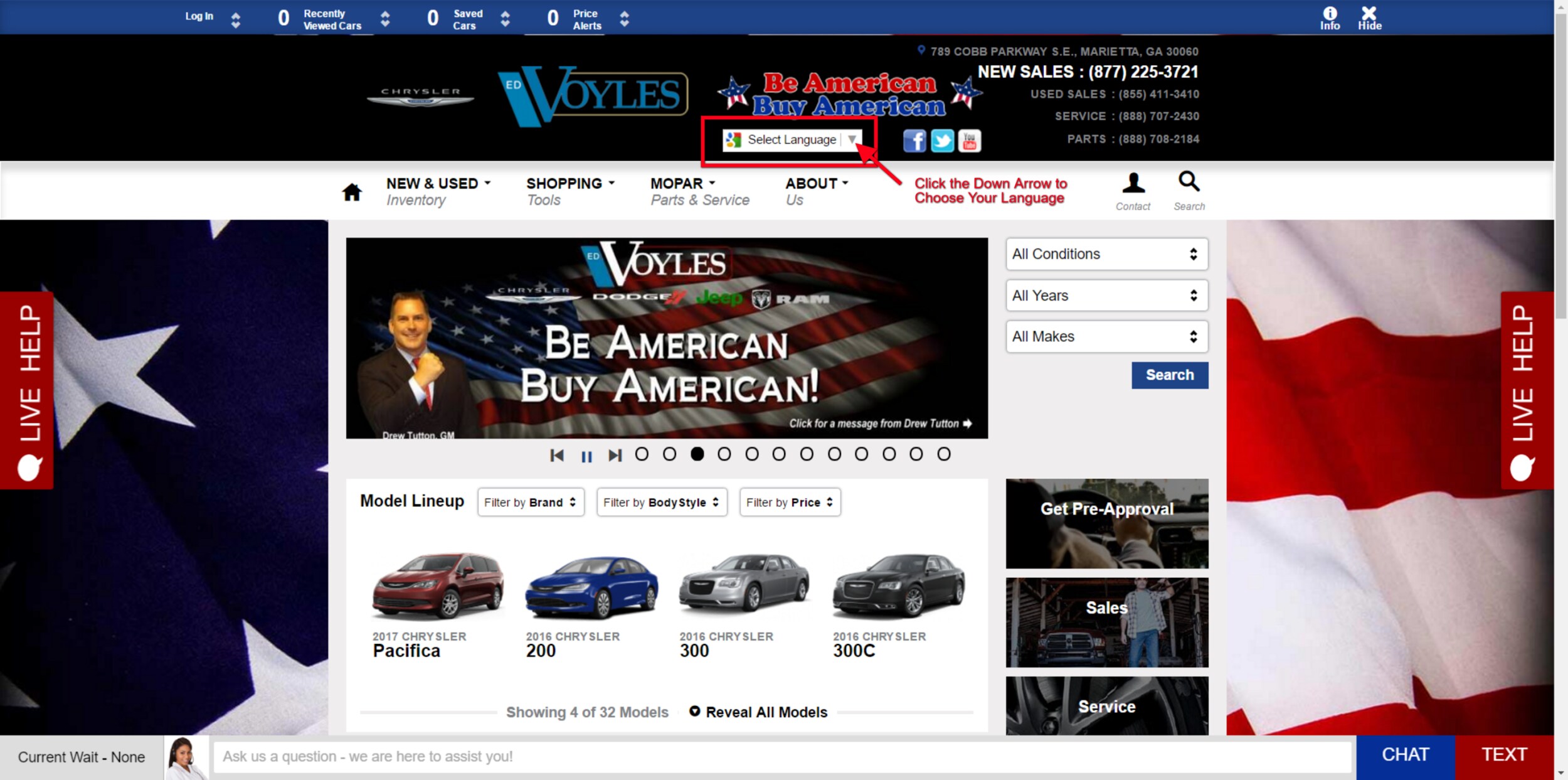Open the Contact person icon
This screenshot has width=1568, height=780.
[x=1133, y=183]
